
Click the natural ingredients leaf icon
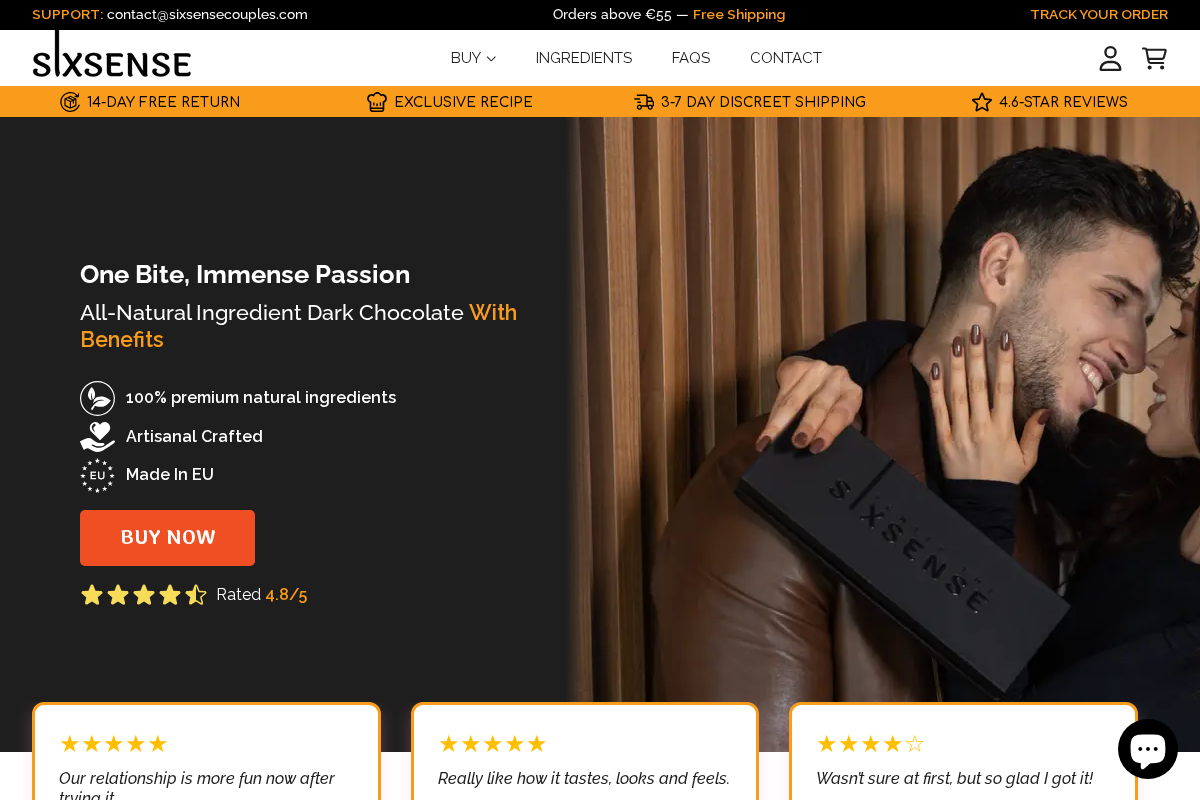click(x=97, y=397)
